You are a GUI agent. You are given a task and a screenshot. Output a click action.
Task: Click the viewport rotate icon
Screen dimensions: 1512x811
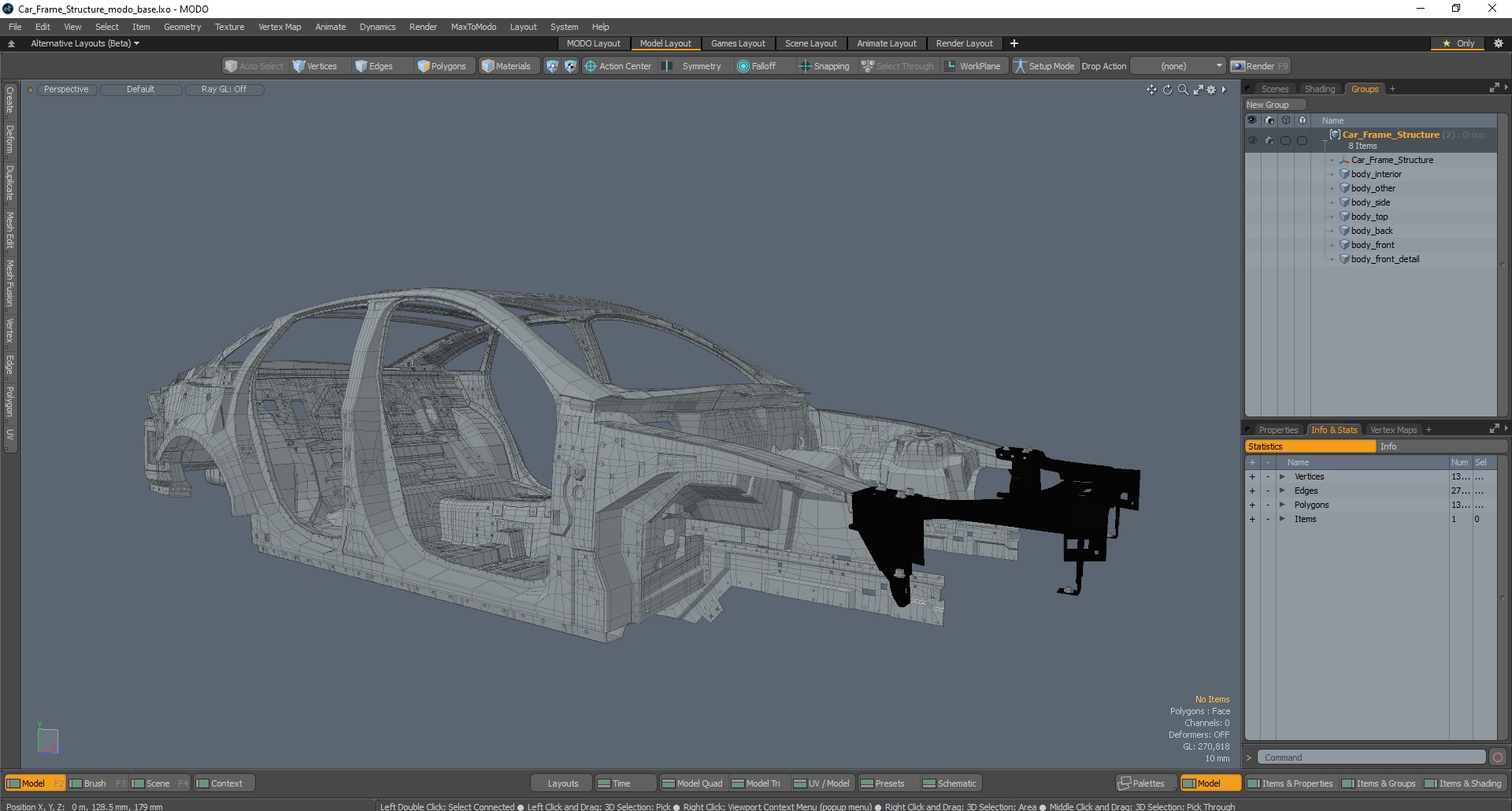1167,90
